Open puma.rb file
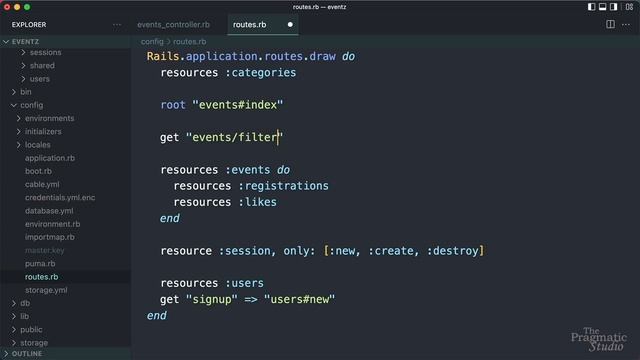Image resolution: width=640 pixels, height=360 pixels. 40,264
